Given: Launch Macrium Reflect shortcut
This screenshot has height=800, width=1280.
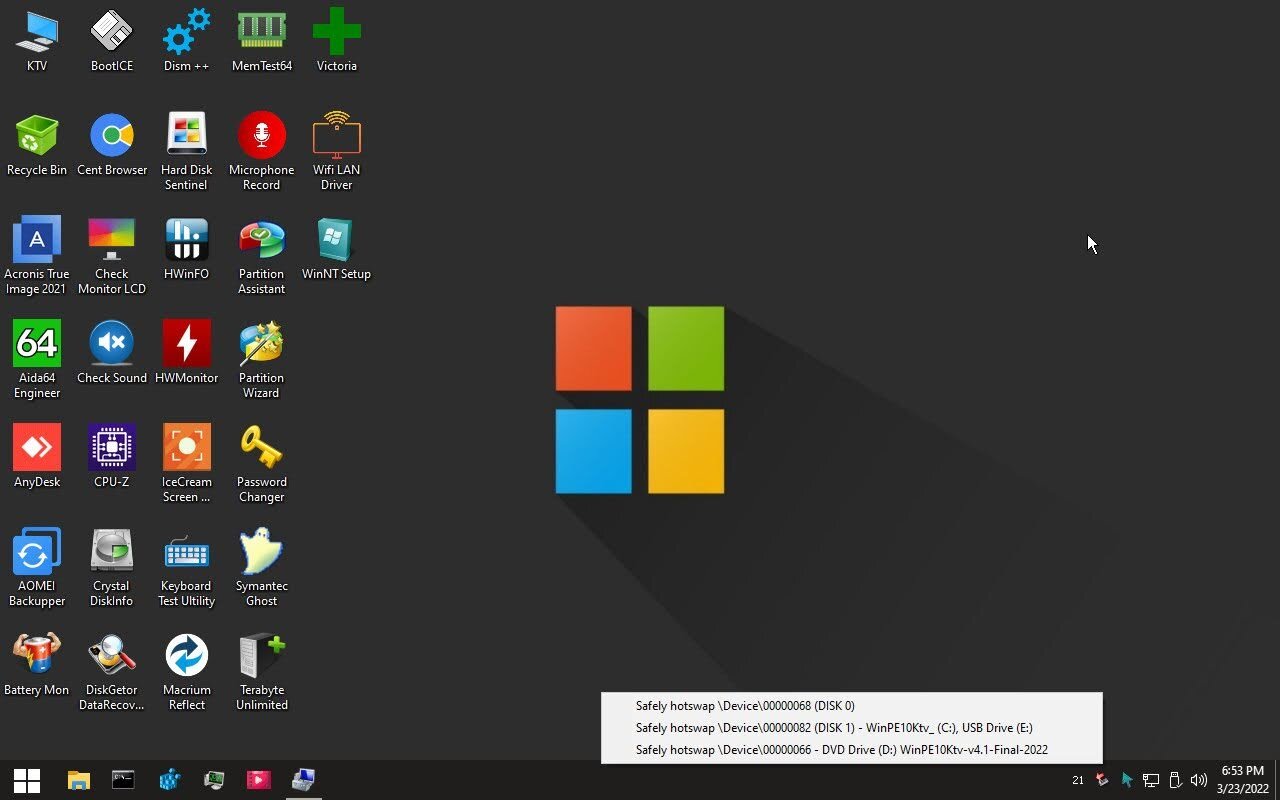Looking at the screenshot, I should pyautogui.click(x=187, y=671).
